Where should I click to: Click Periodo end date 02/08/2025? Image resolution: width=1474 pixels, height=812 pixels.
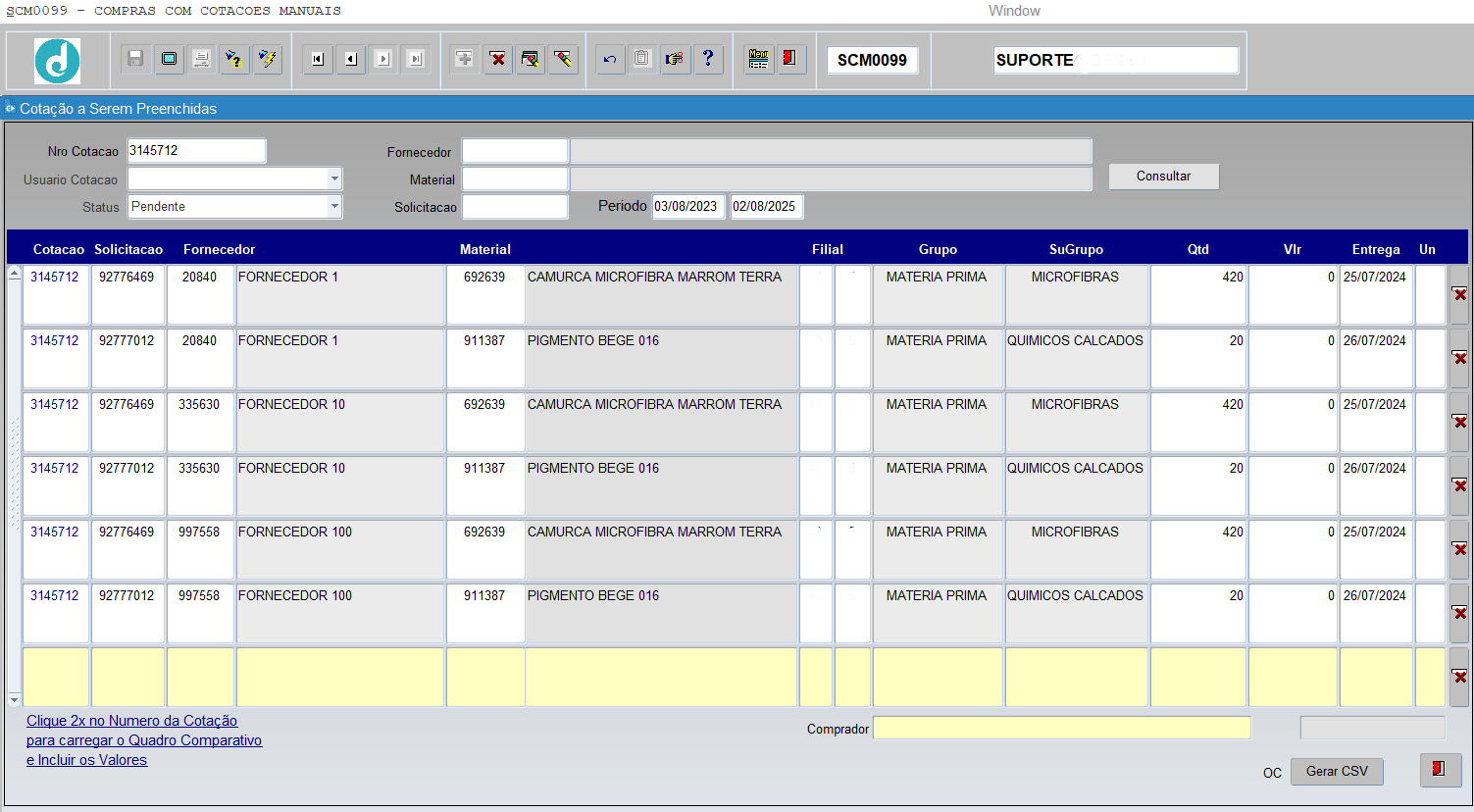[767, 207]
